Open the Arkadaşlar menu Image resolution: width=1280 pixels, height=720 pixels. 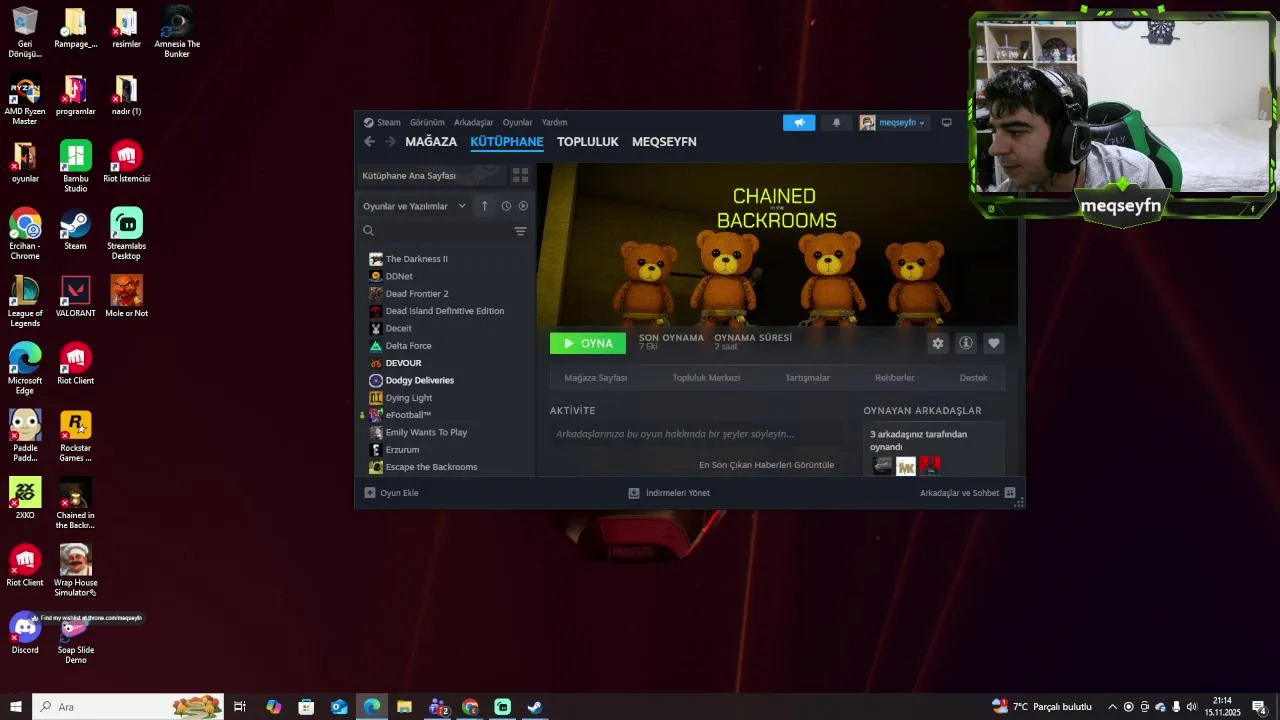click(x=474, y=122)
